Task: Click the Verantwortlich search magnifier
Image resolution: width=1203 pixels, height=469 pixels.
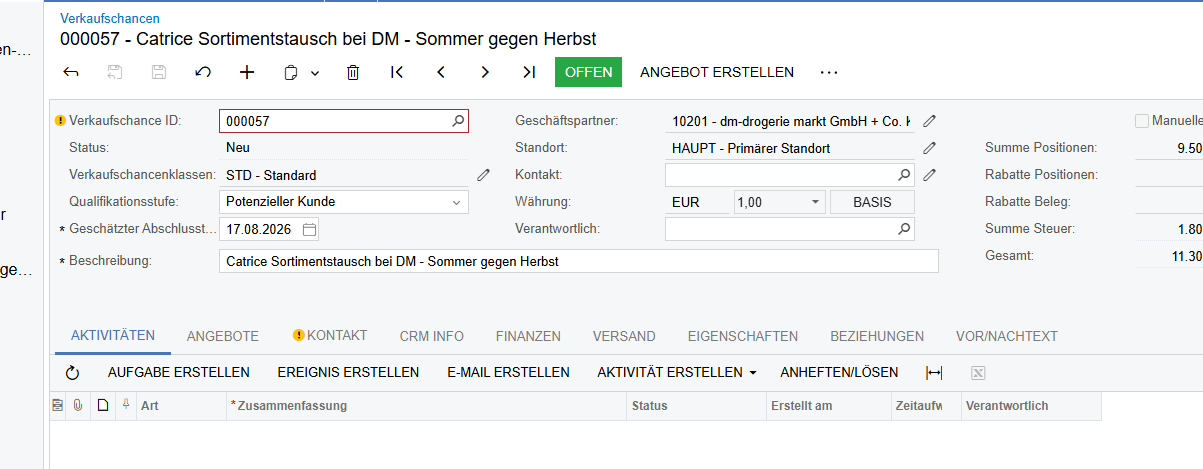Action: tap(904, 229)
